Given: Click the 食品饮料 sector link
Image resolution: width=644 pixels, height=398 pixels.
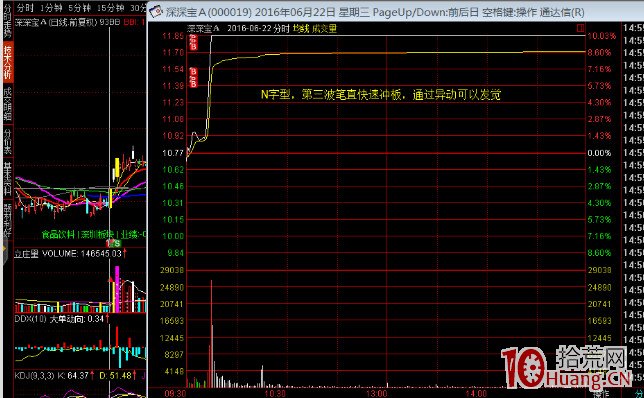Looking at the screenshot, I should coord(58,235).
